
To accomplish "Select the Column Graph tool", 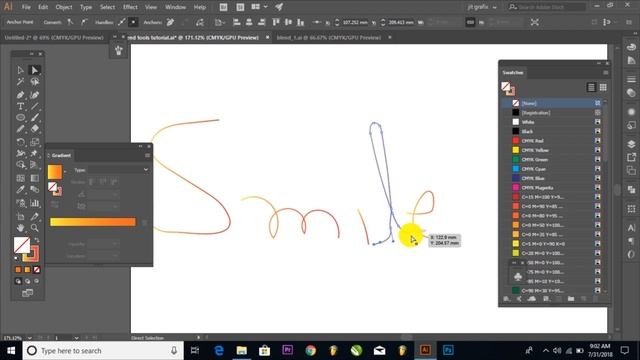I will 35,203.
